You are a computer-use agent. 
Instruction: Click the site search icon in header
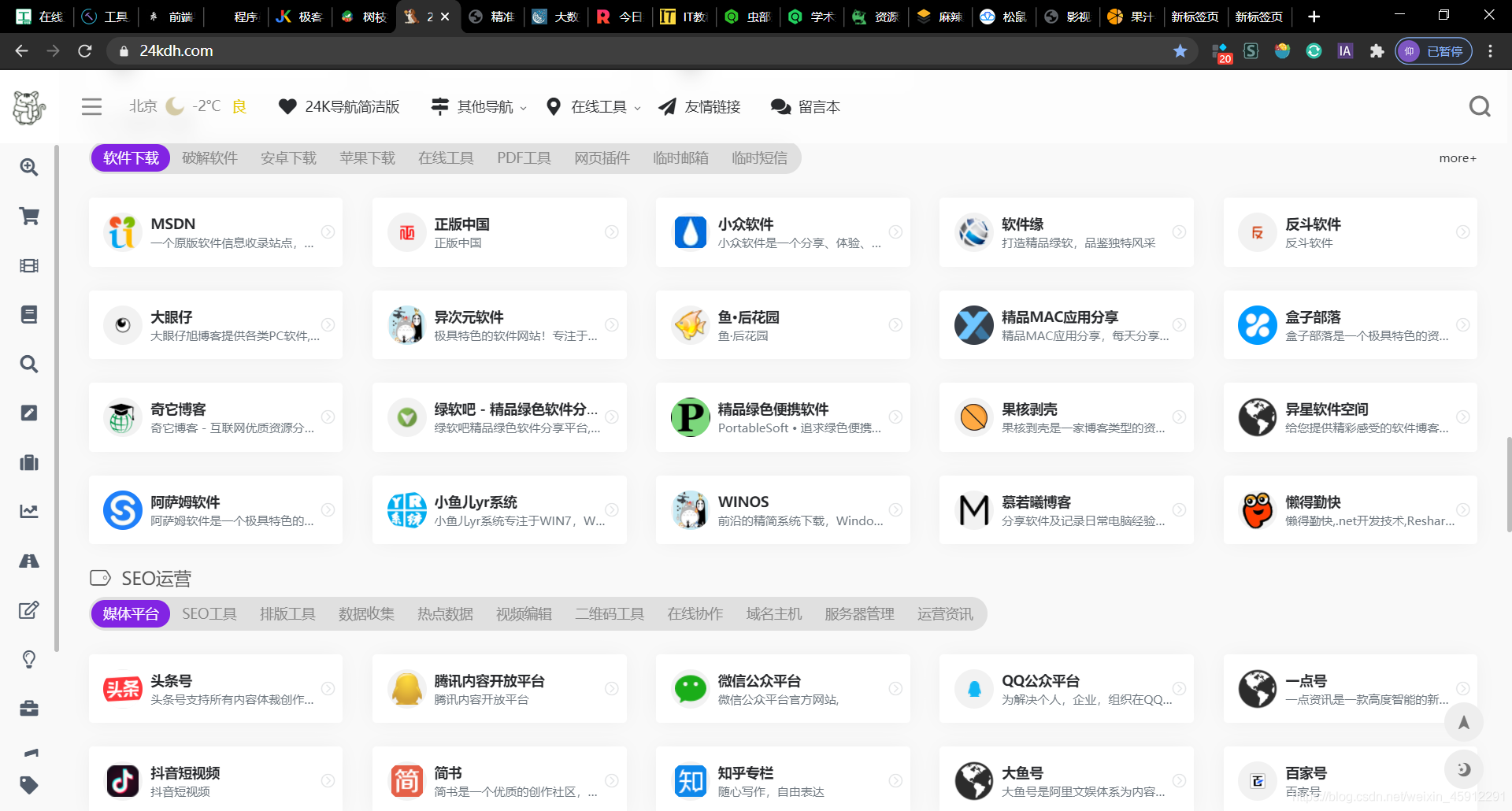tap(1480, 106)
